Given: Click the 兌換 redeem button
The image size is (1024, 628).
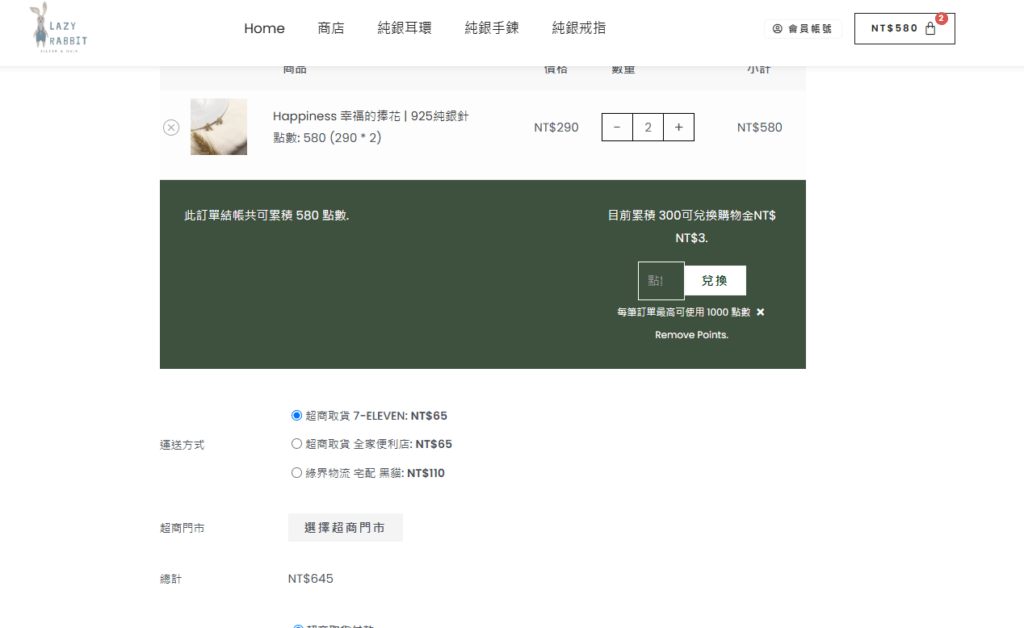Looking at the screenshot, I should coord(715,281).
